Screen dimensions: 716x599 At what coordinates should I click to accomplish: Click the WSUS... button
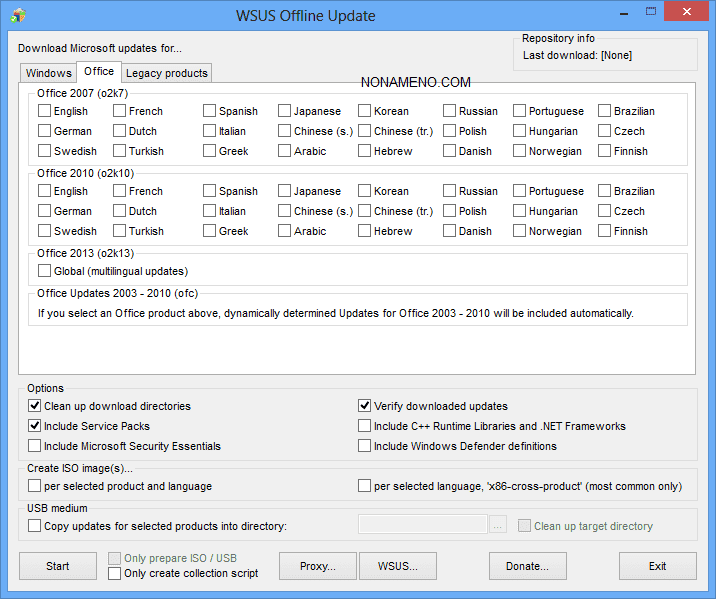pyautogui.click(x=398, y=566)
